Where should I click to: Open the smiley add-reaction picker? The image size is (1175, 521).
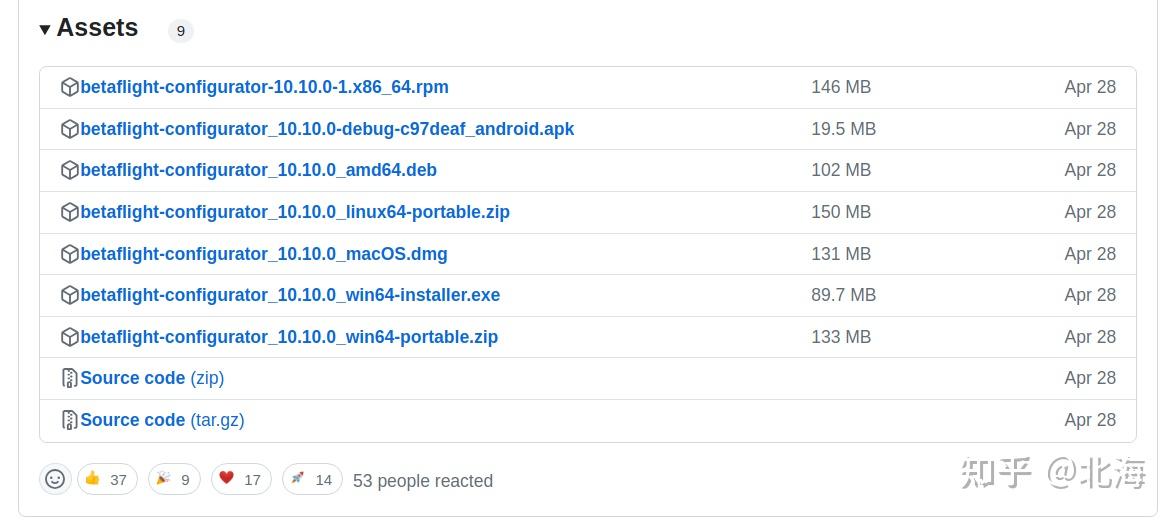[x=55, y=479]
